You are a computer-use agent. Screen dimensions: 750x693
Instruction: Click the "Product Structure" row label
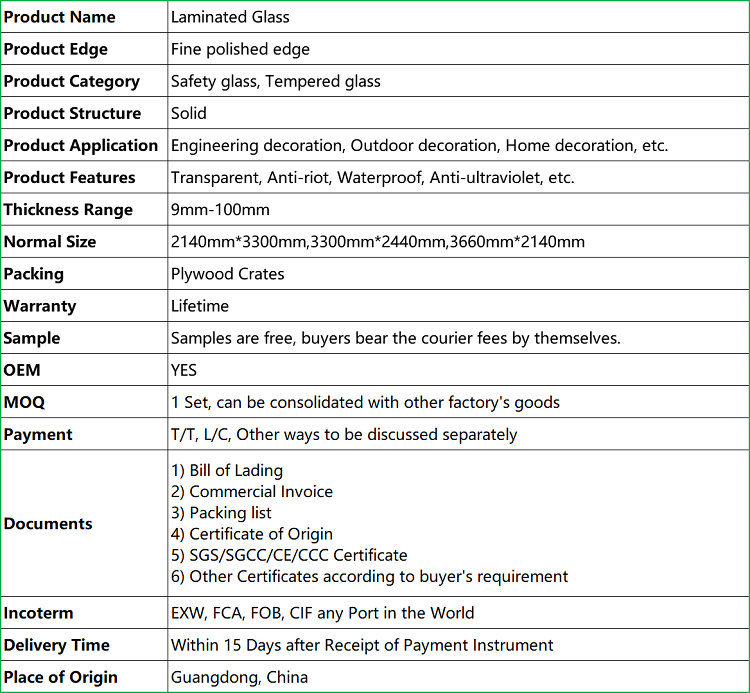72,113
